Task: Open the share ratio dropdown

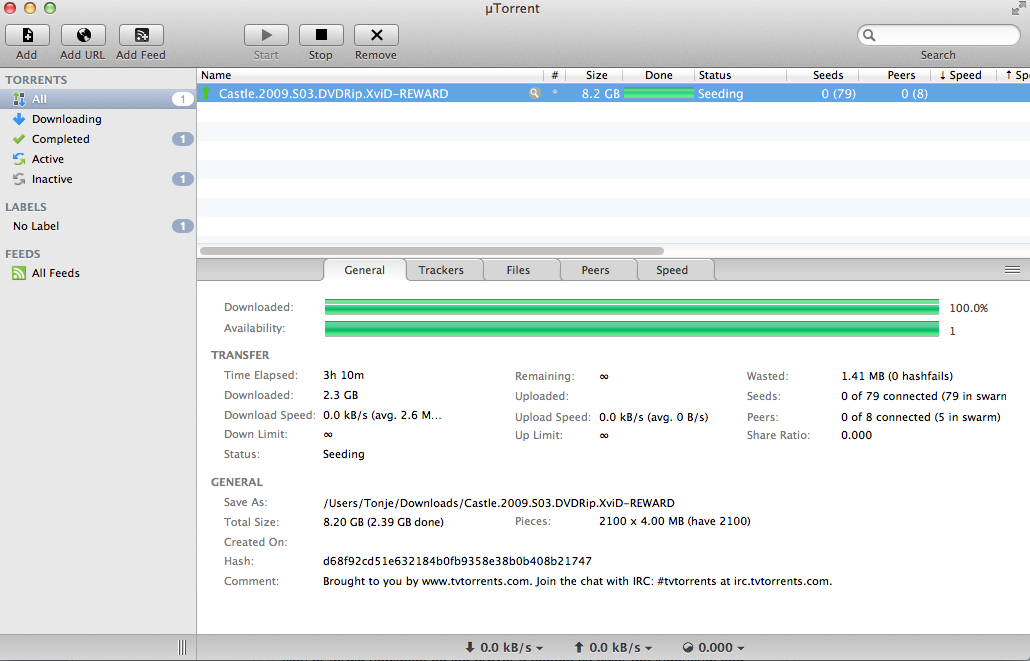Action: point(713,647)
